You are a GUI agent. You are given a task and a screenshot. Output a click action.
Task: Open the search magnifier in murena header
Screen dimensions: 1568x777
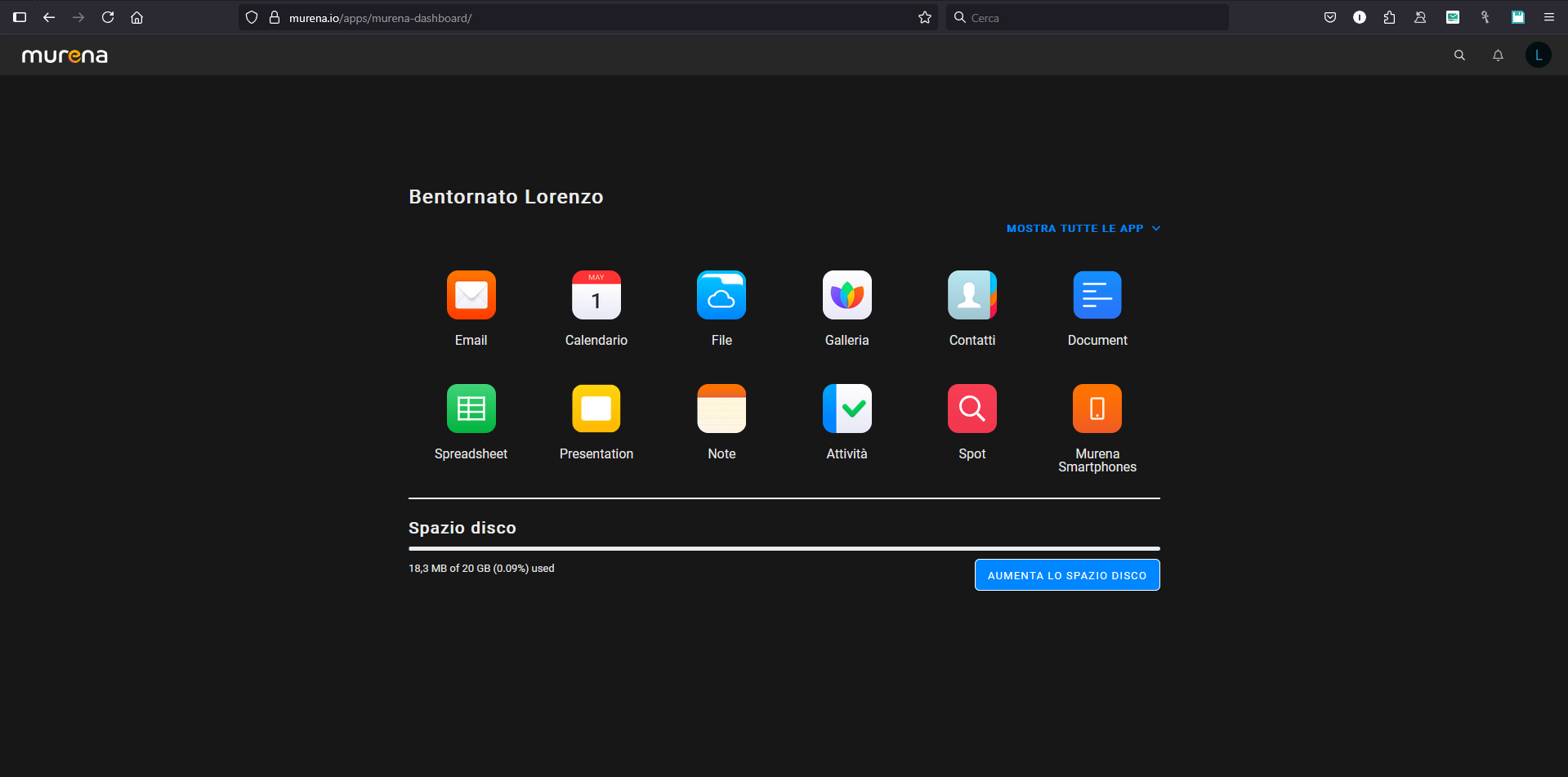1459,56
